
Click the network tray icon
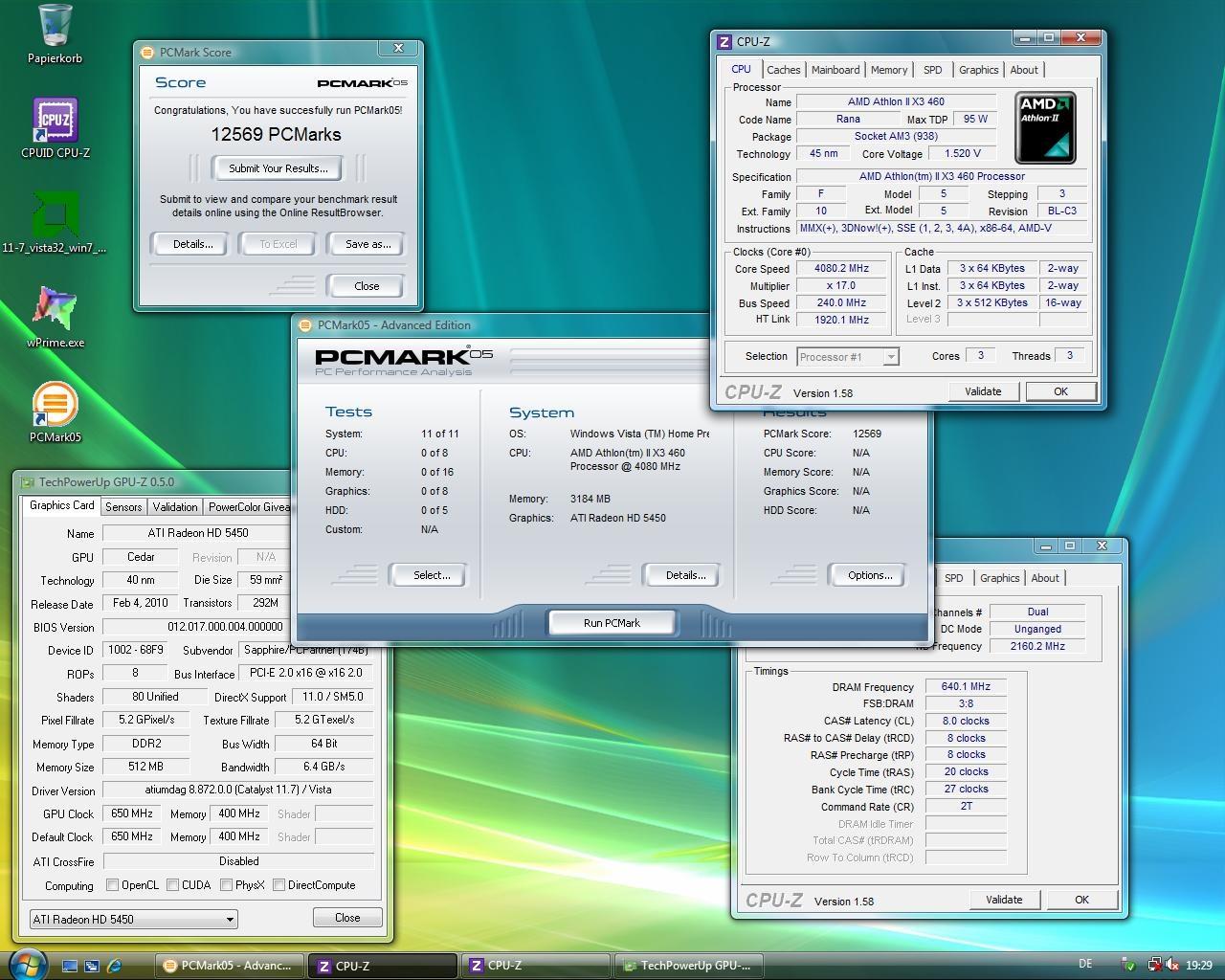click(1155, 966)
